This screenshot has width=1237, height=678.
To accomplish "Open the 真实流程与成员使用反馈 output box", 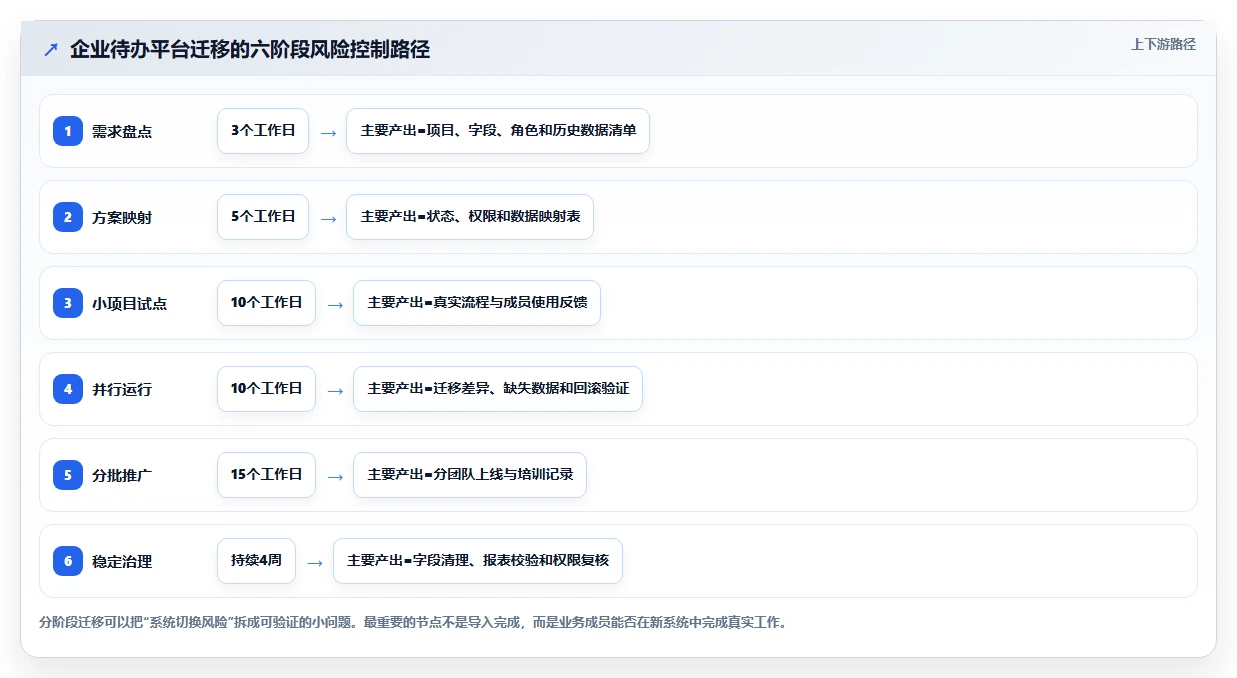I will click(x=477, y=303).
